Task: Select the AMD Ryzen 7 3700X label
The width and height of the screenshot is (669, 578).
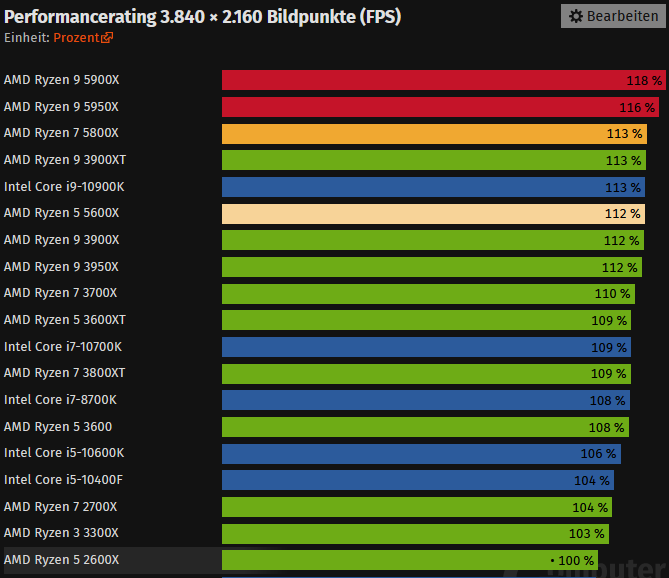Action: click(61, 293)
